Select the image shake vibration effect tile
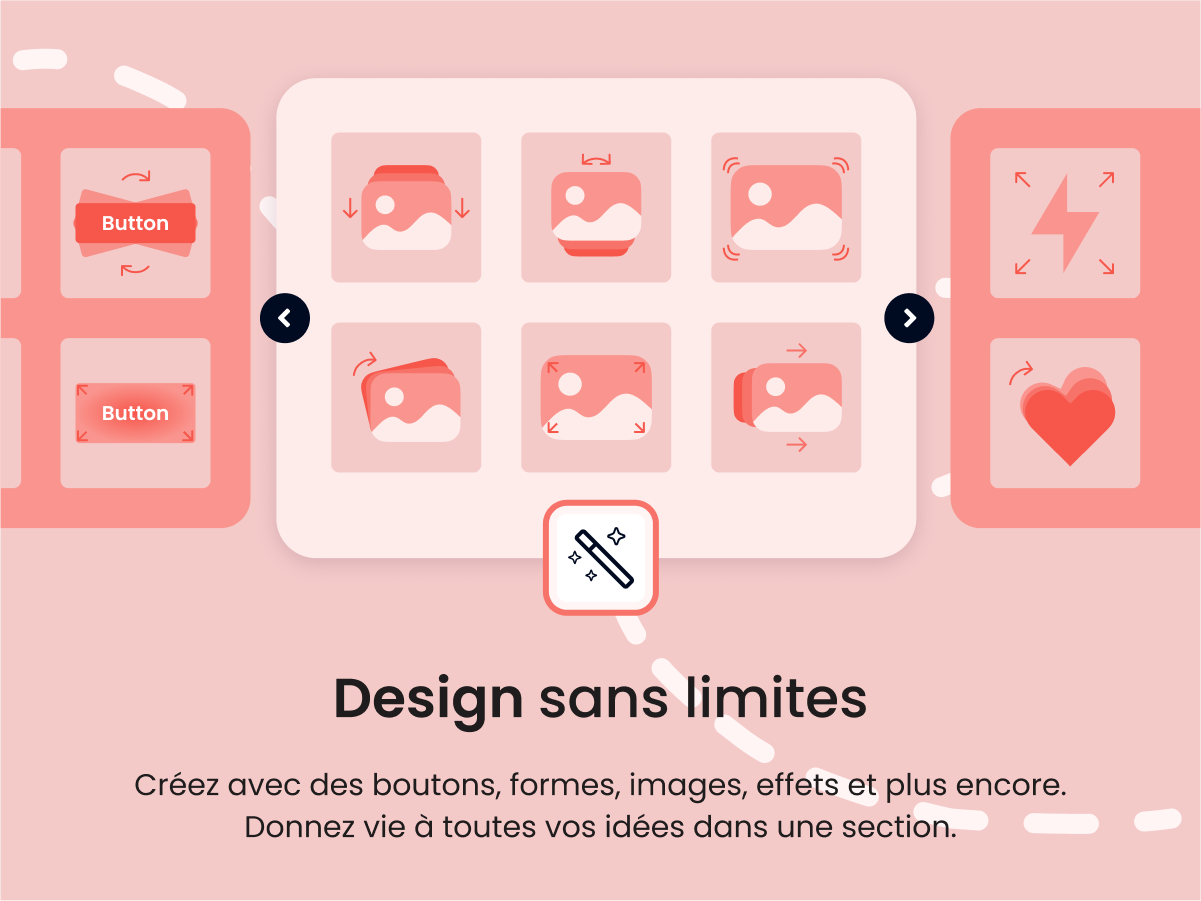 point(786,207)
